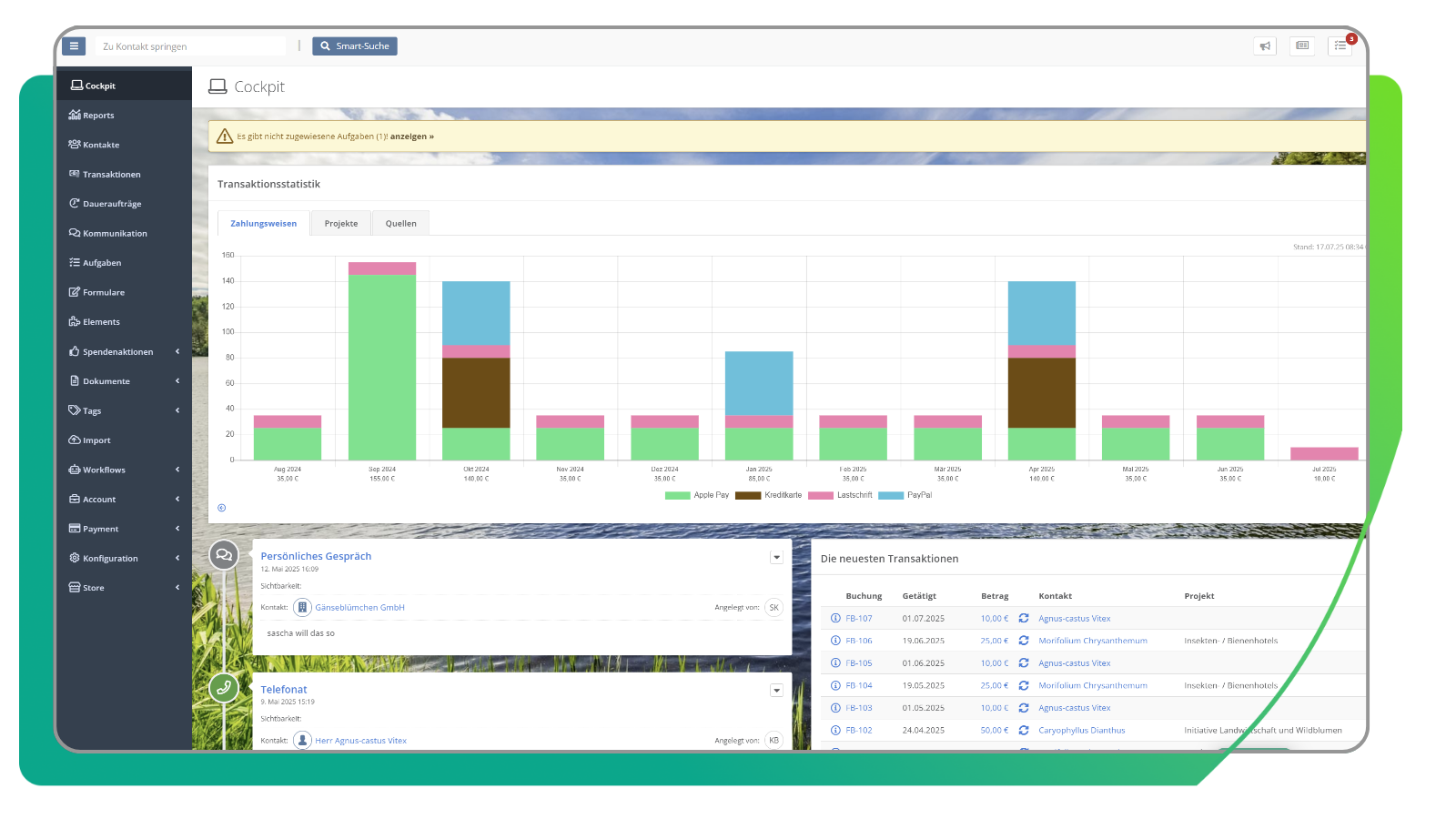
Task: Switch to the Projekte tab
Action: [340, 222]
